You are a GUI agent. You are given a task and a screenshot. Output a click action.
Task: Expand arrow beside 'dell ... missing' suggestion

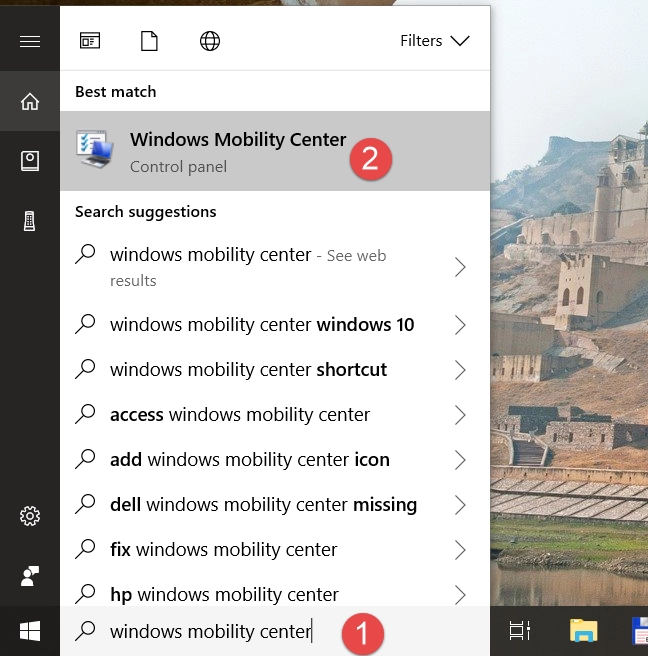pyautogui.click(x=460, y=505)
